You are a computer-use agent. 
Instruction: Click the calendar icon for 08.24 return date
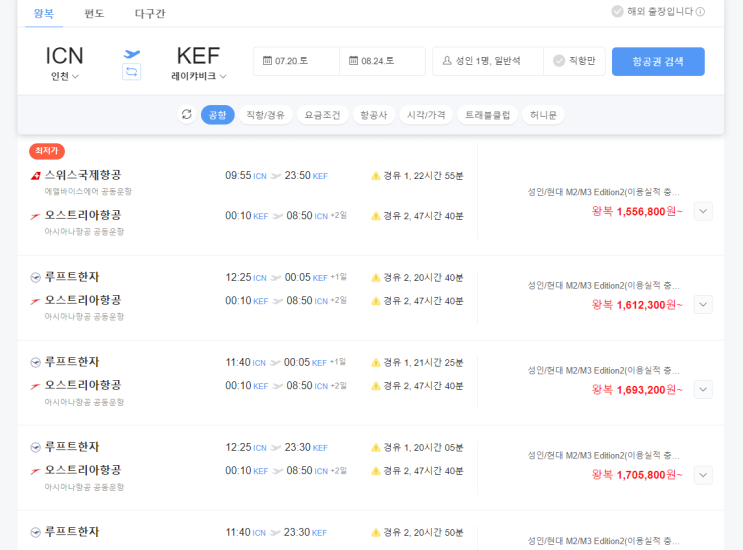353,61
